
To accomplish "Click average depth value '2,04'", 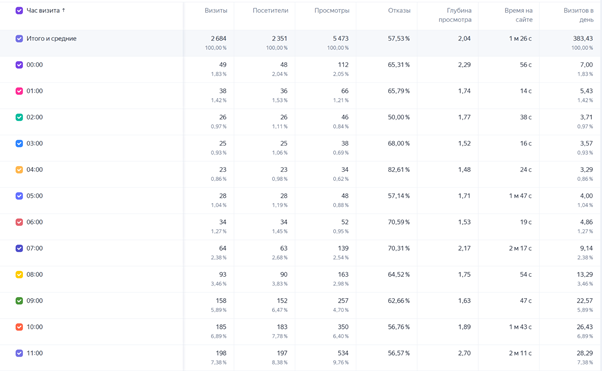I will [464, 38].
